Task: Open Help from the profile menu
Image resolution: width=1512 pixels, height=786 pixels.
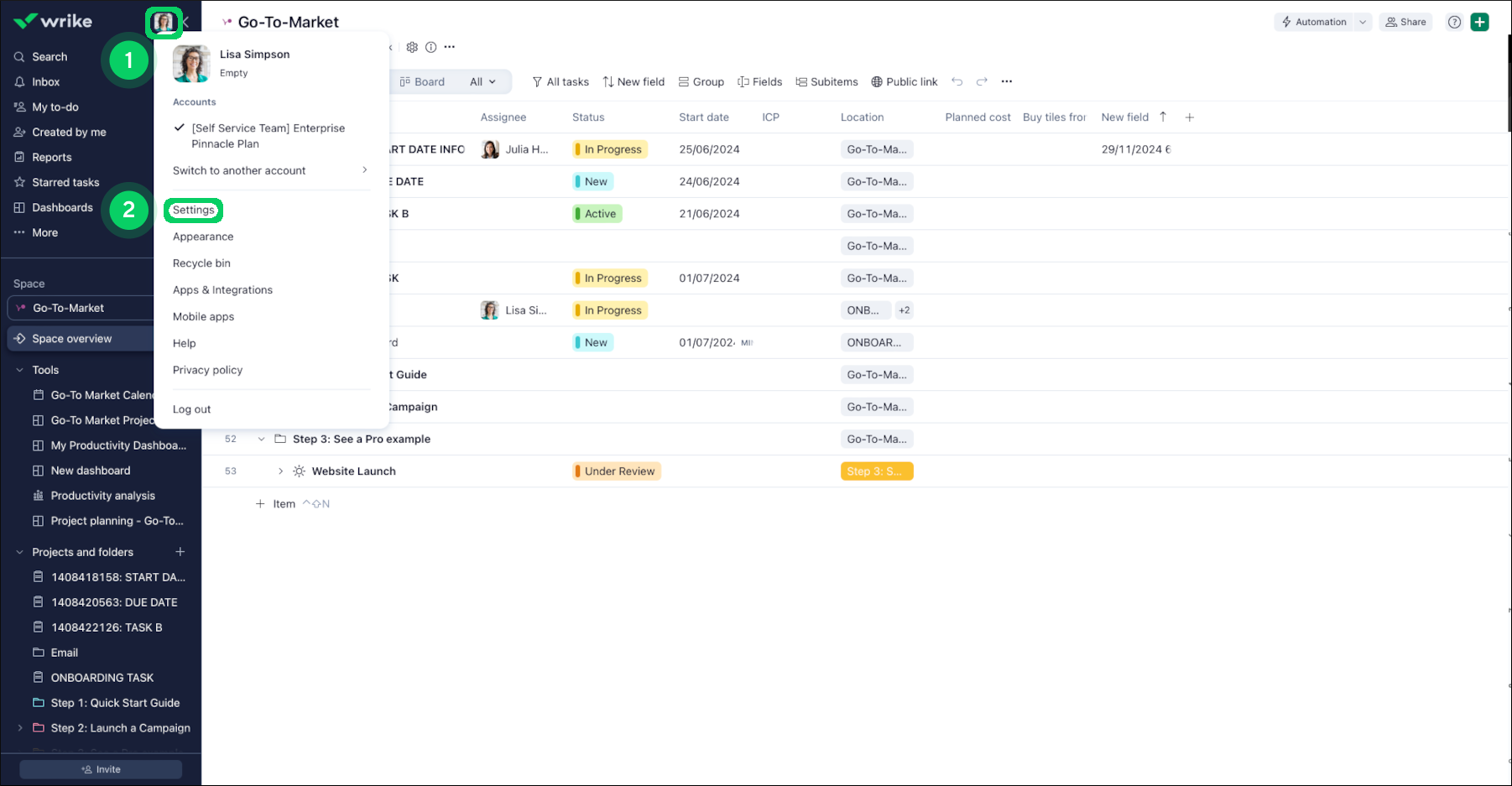Action: [185, 344]
